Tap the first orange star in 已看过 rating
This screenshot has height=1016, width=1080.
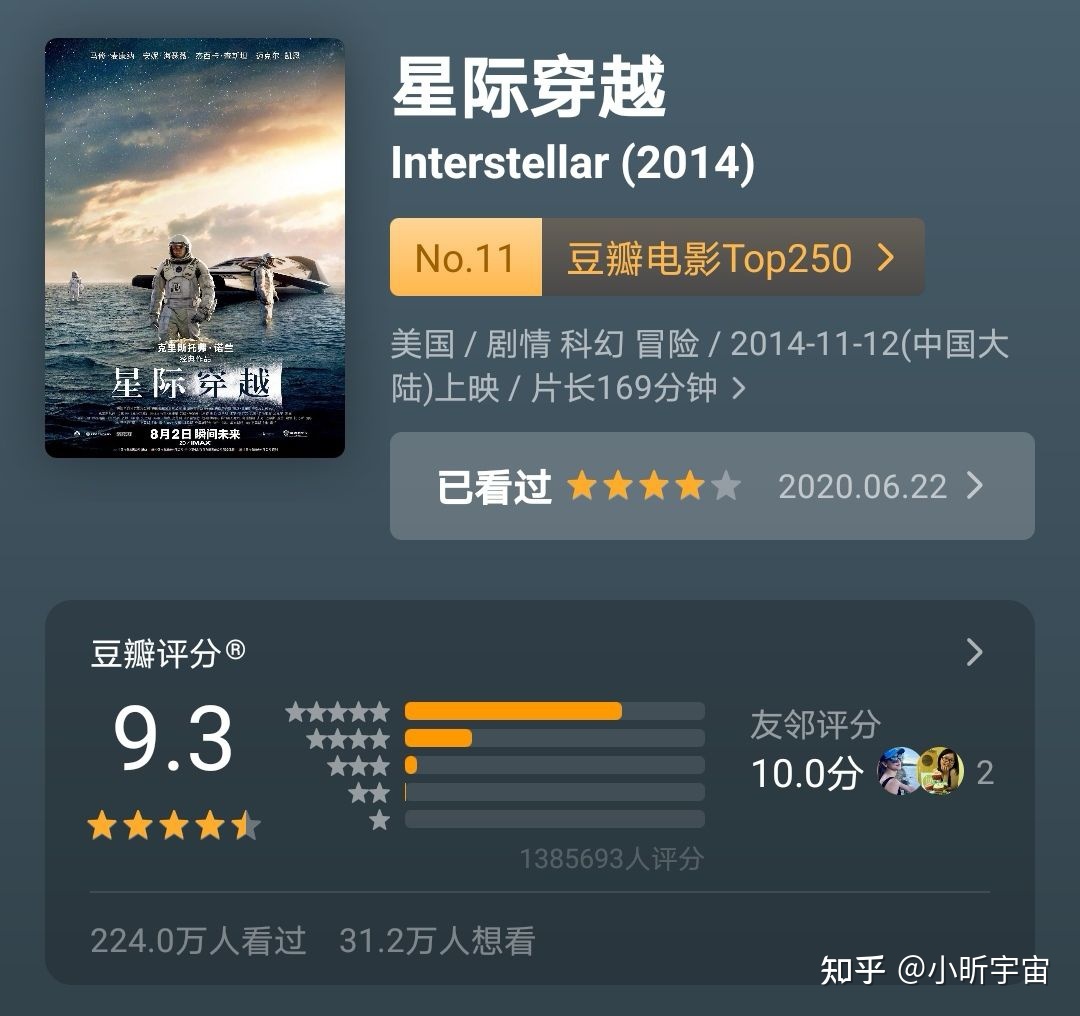(x=582, y=487)
